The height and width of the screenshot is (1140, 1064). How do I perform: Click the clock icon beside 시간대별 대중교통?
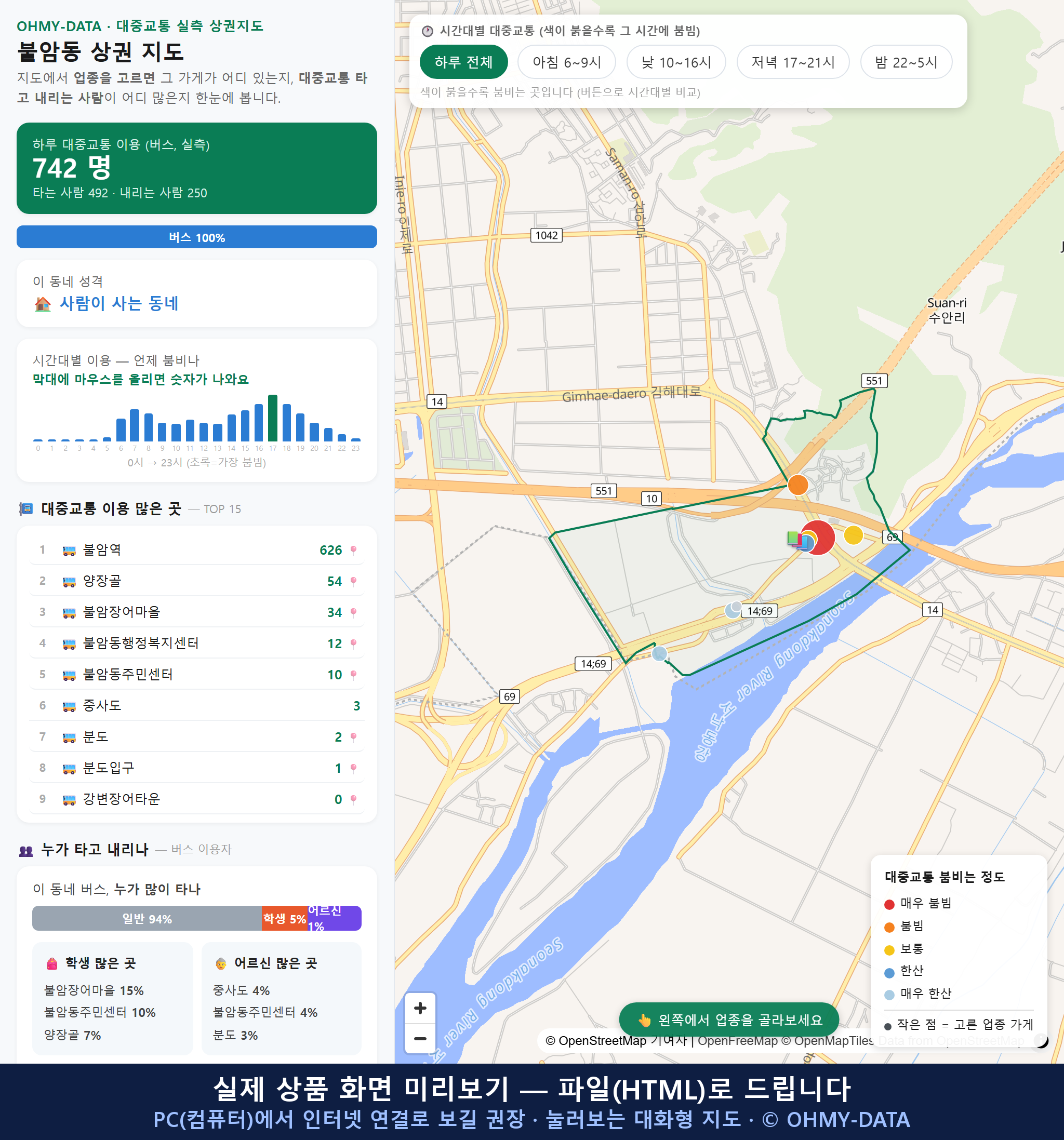coord(428,31)
